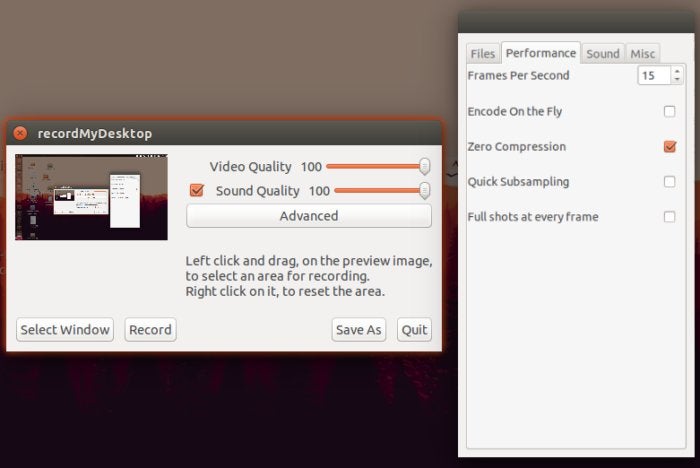Toggle the Sound Quality checkbox
This screenshot has width=700, height=468.
pos(197,190)
